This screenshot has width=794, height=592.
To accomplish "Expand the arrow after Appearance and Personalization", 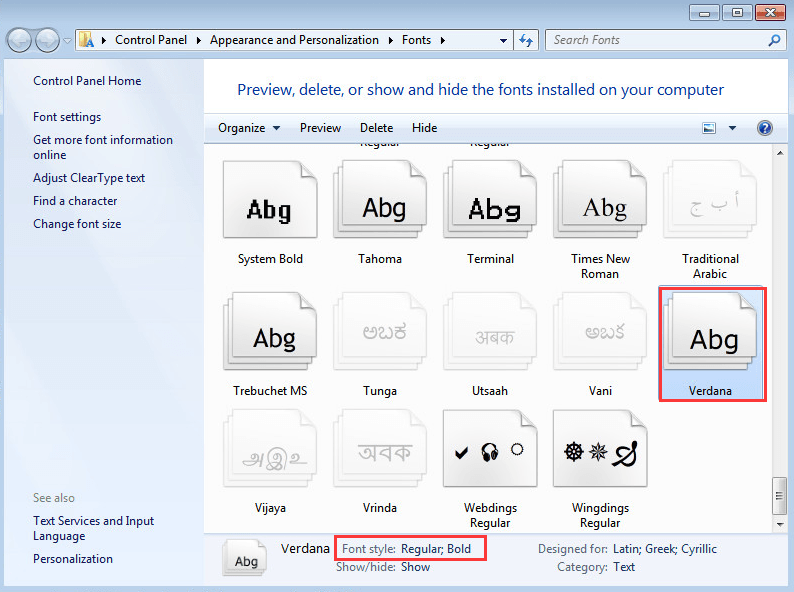I will click(390, 41).
